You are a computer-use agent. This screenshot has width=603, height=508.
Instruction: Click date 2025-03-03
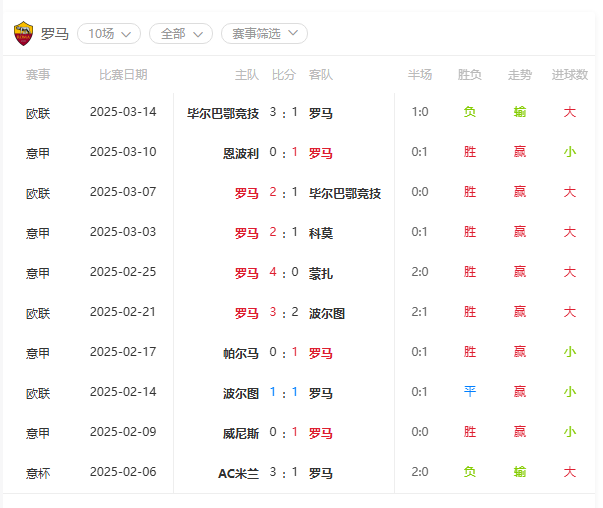tap(123, 232)
